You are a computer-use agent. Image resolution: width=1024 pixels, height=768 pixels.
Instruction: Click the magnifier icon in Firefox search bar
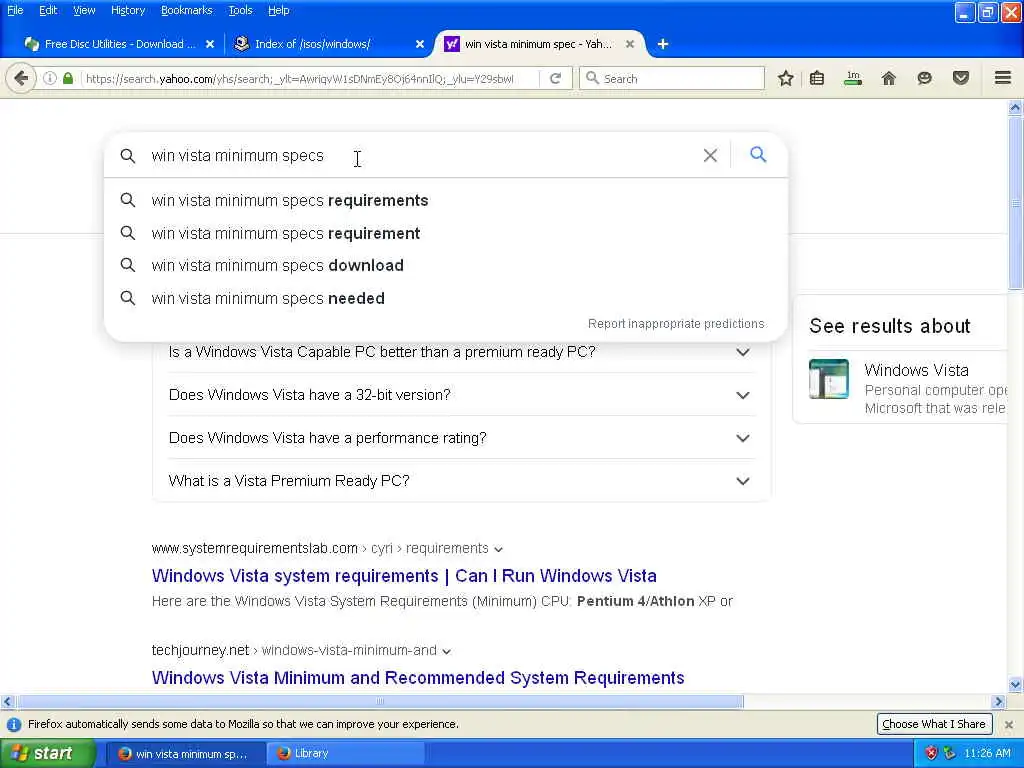pyautogui.click(x=592, y=78)
